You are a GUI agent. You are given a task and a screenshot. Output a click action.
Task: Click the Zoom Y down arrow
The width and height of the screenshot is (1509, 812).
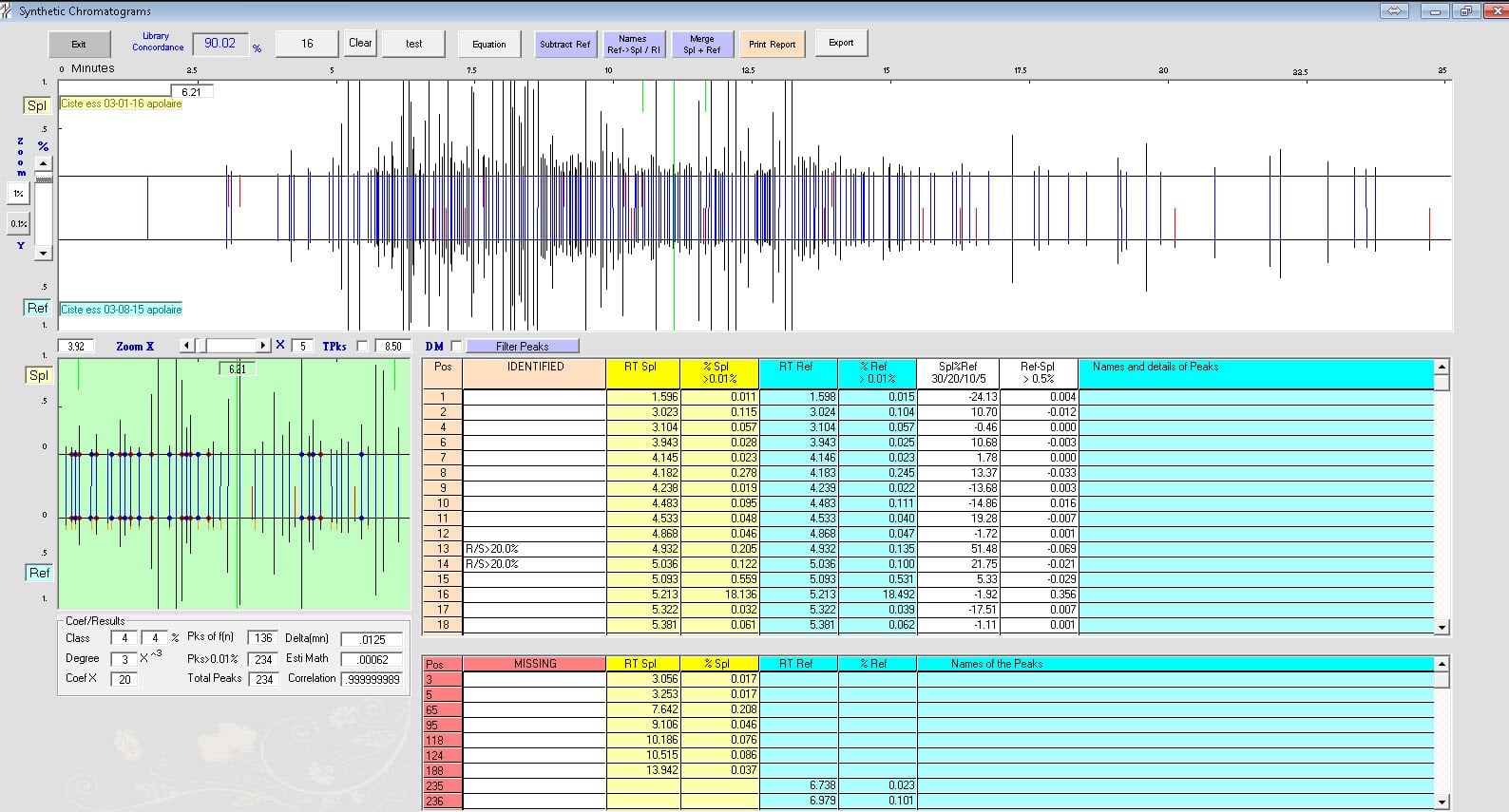coord(43,253)
